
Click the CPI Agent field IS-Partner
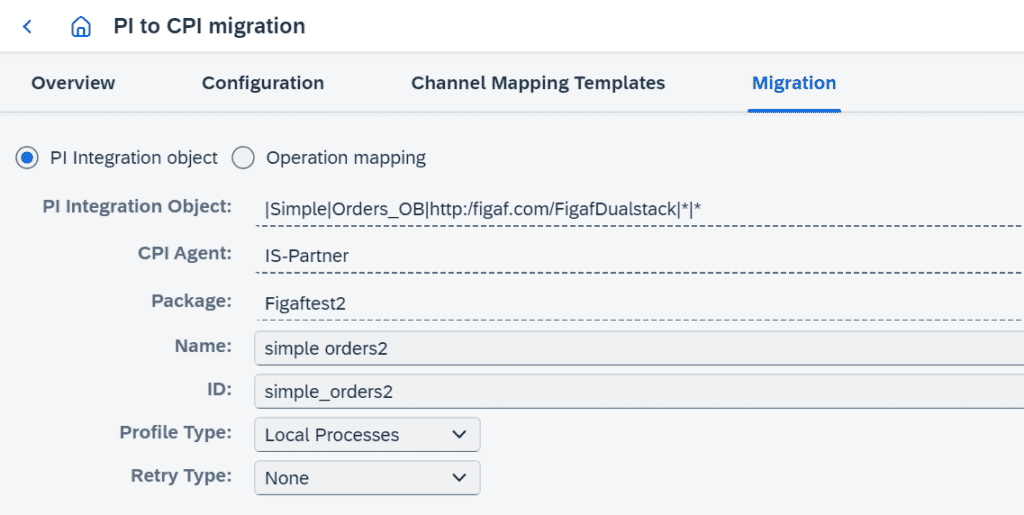coord(639,257)
